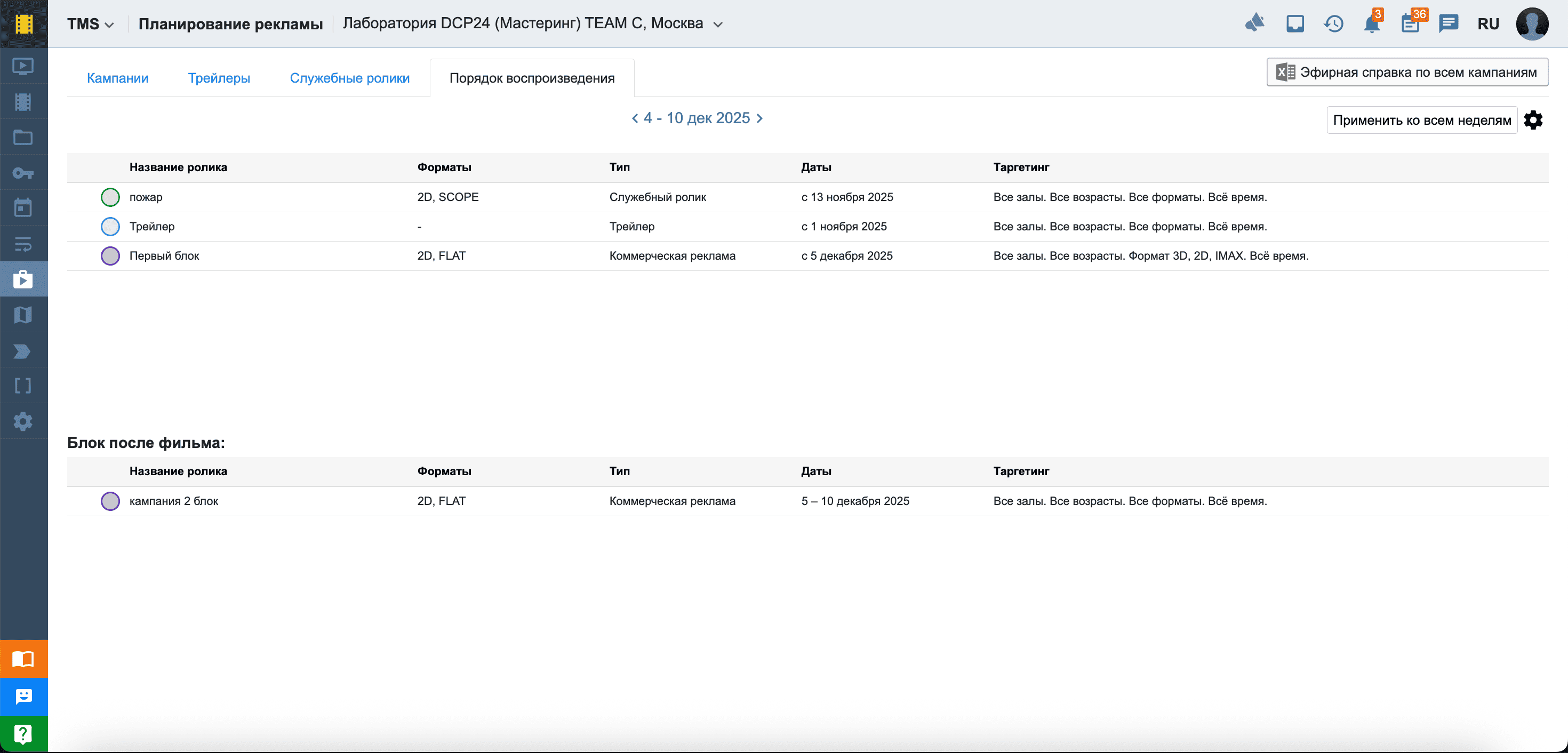
Task: Click the green help question icon
Action: [23, 734]
